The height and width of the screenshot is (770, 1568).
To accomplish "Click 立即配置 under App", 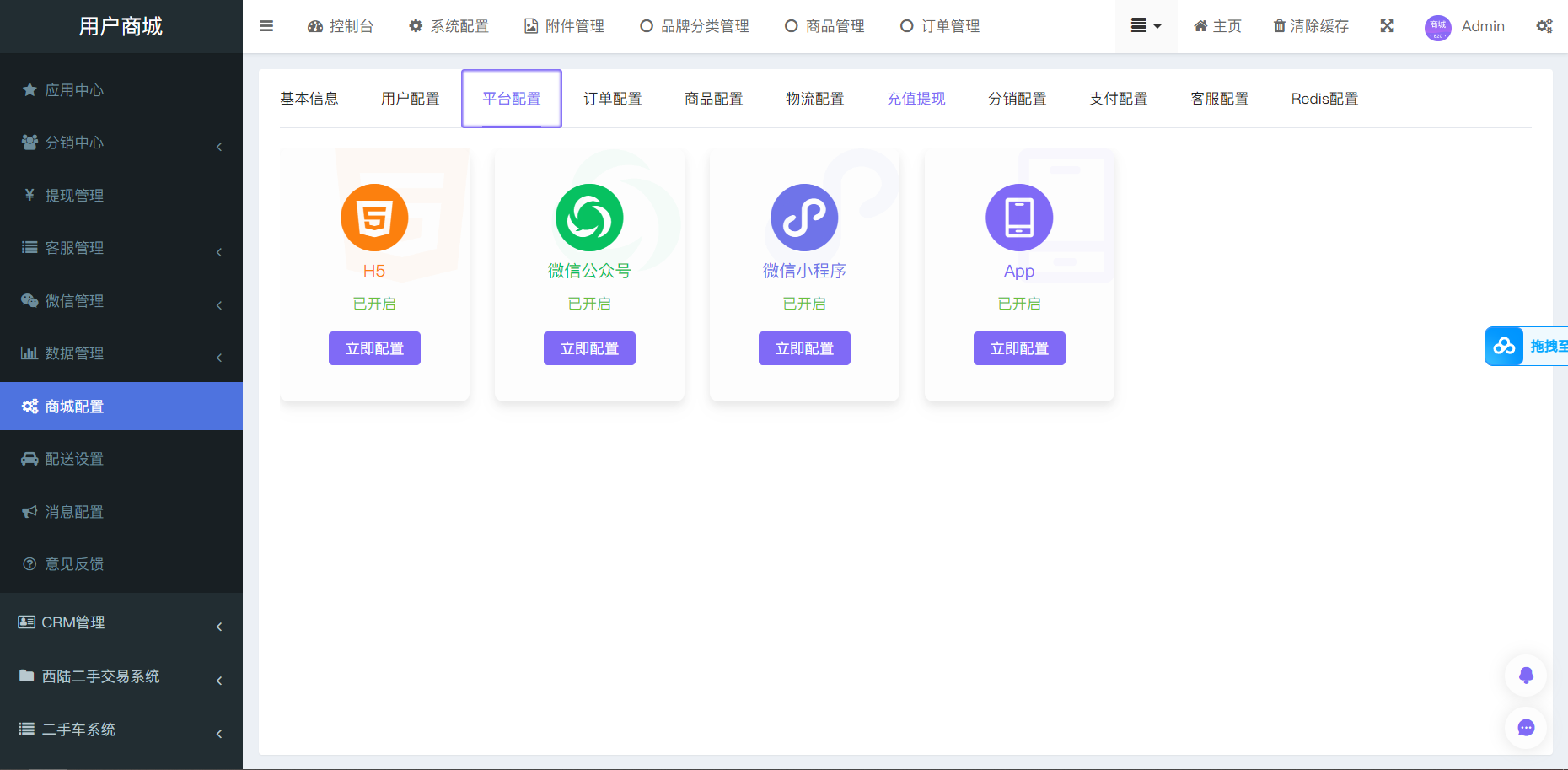I will [x=1019, y=348].
